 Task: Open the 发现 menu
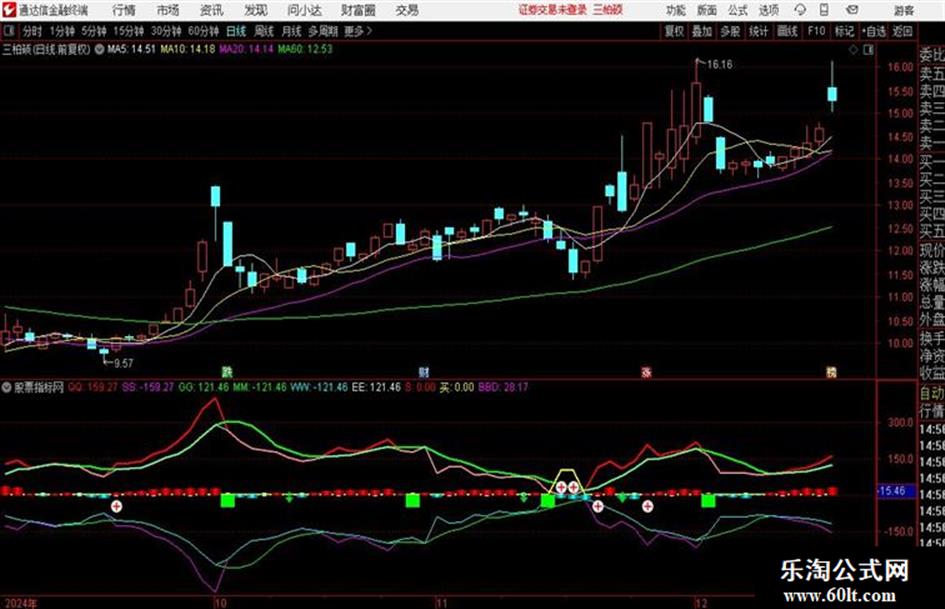pyautogui.click(x=256, y=10)
